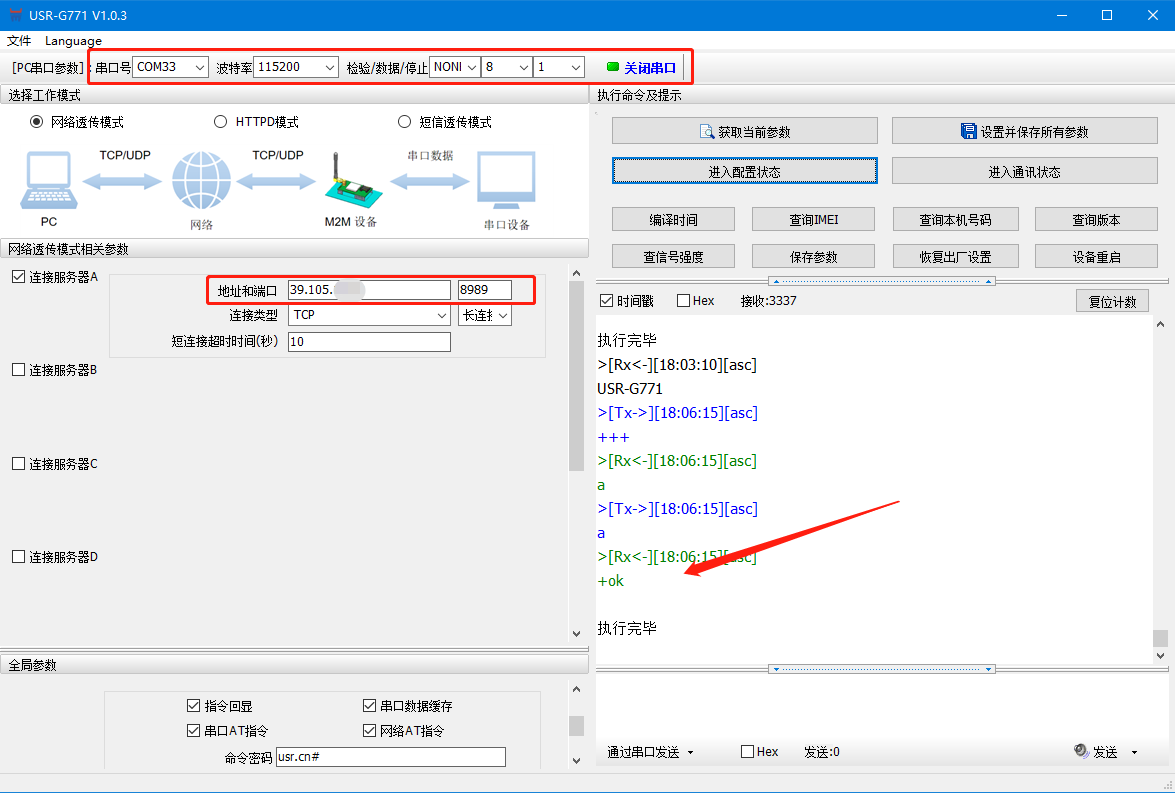1175x793 pixels.
Task: Click the green close serial port icon
Action: (x=613, y=68)
